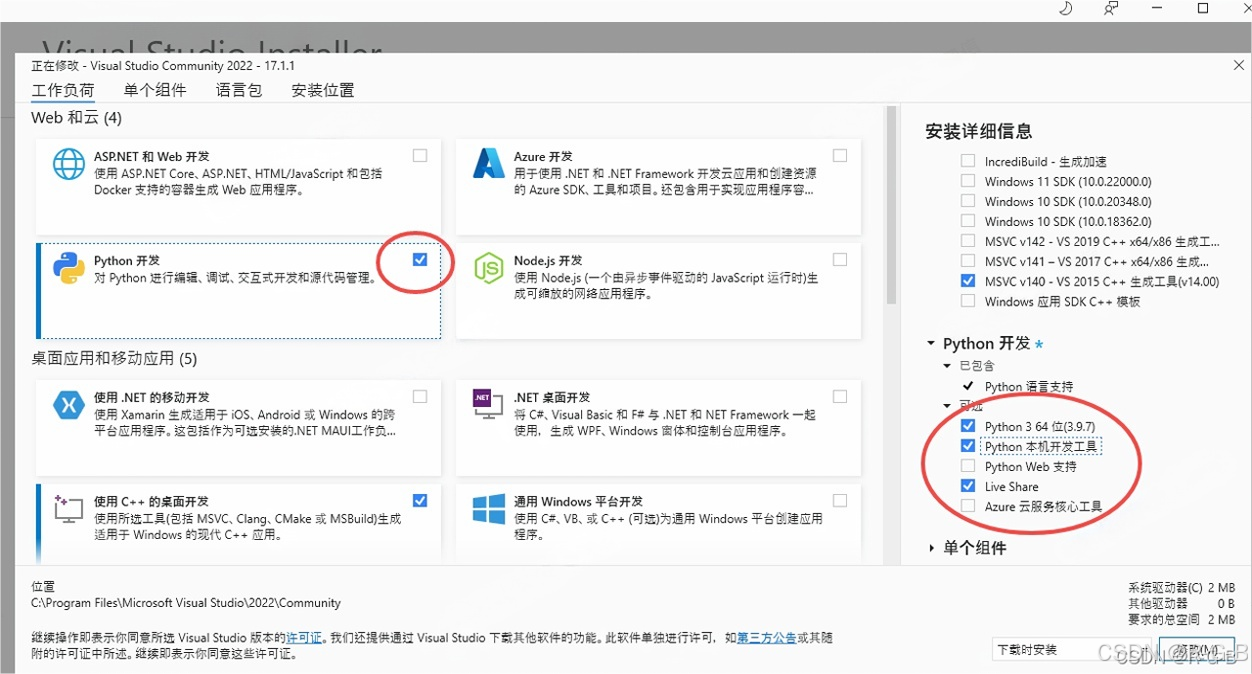
Task: Click the .NET 桌面开发 icon
Action: click(487, 406)
